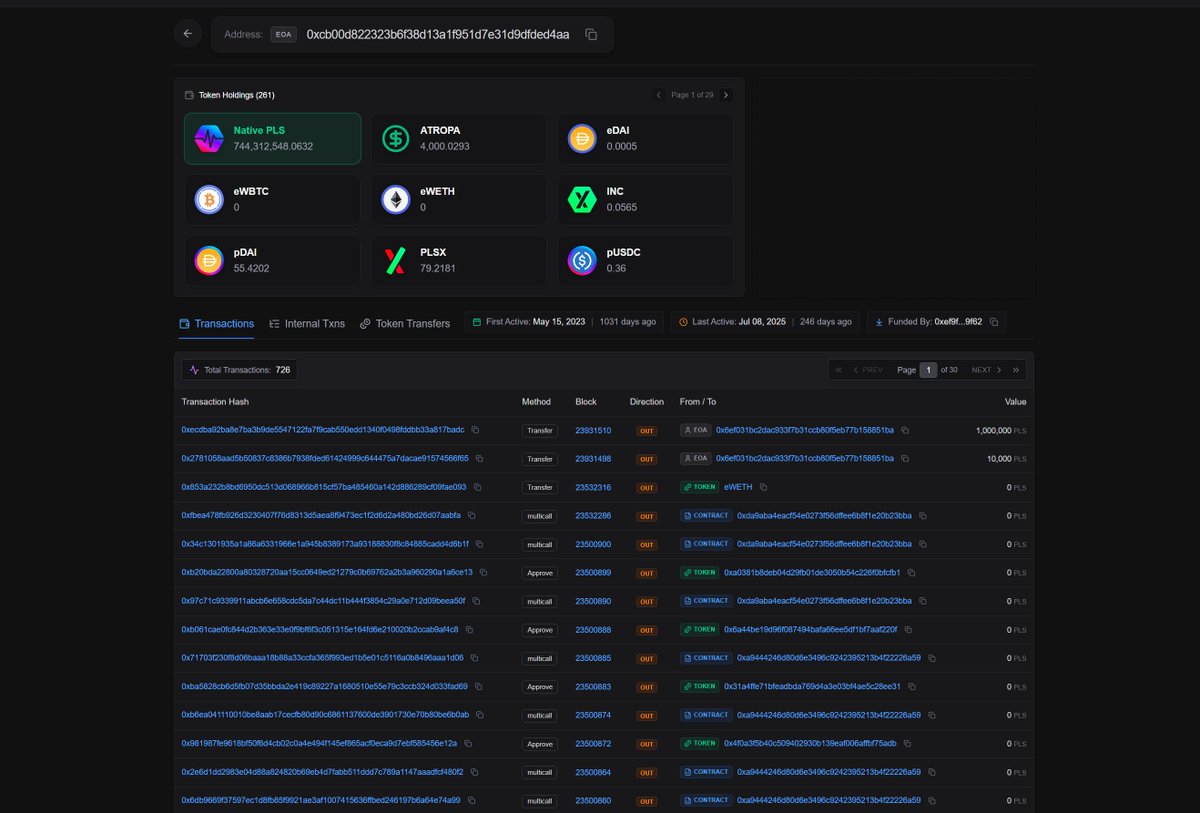Viewport: 1200px width, 813px height.
Task: Click next Token Holdings page chevron
Action: pos(726,95)
